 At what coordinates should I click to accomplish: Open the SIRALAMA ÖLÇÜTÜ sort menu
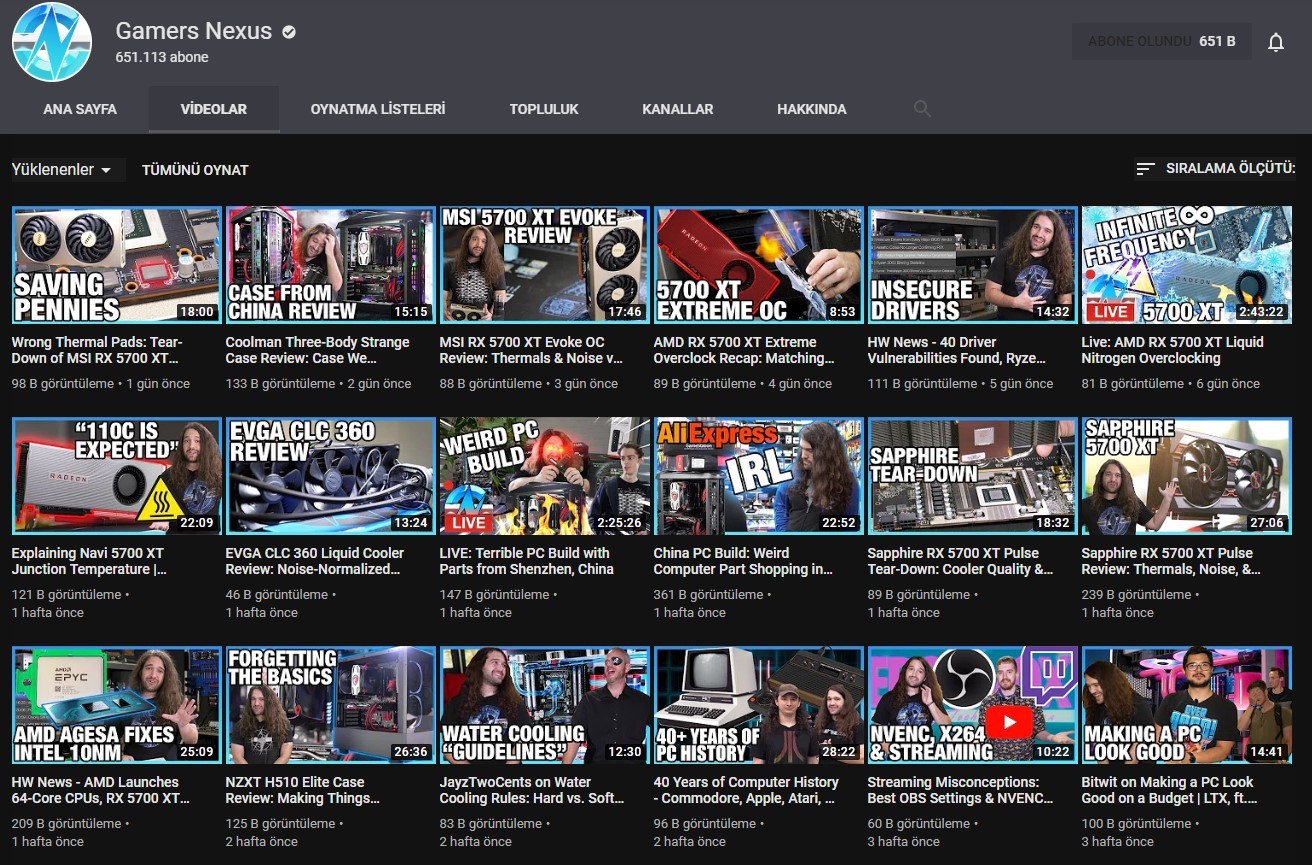point(1216,169)
